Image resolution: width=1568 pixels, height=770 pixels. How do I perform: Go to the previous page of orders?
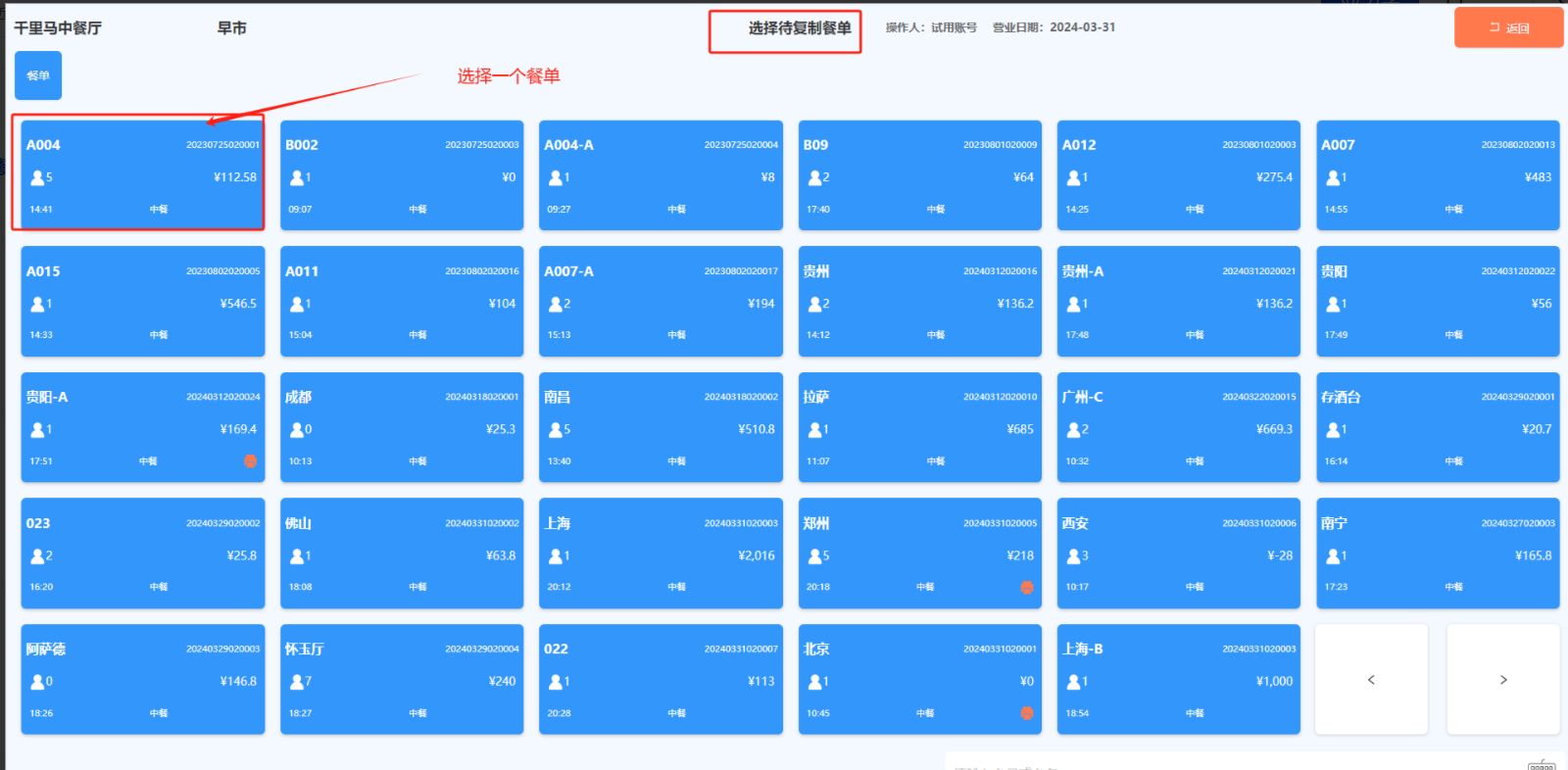coord(1371,680)
